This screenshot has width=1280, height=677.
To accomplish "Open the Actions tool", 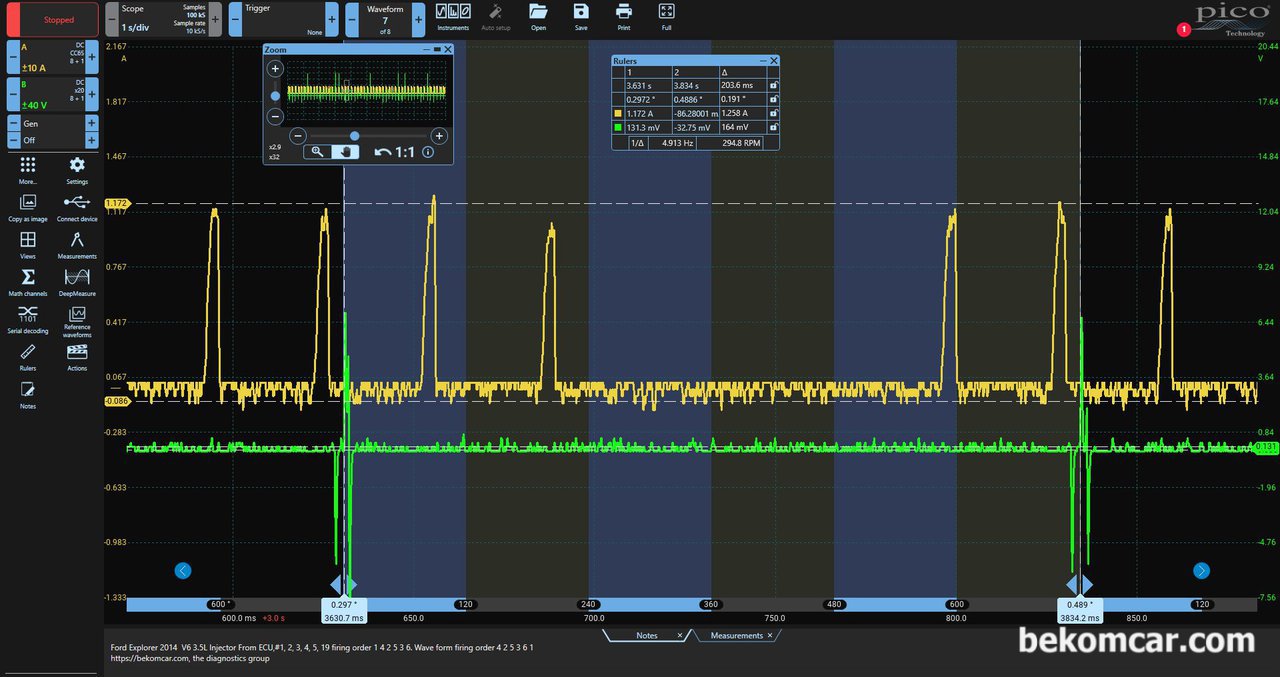I will click(77, 357).
